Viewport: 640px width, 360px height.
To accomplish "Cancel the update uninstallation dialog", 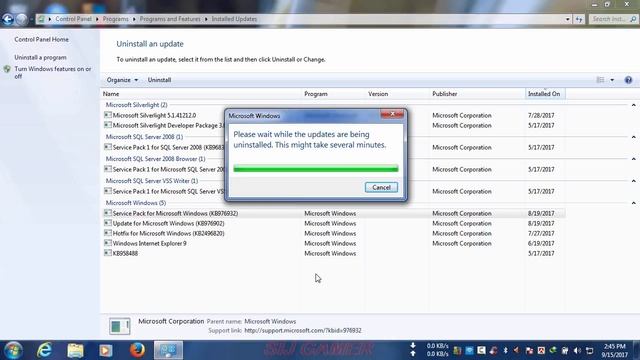I will (x=381, y=187).
